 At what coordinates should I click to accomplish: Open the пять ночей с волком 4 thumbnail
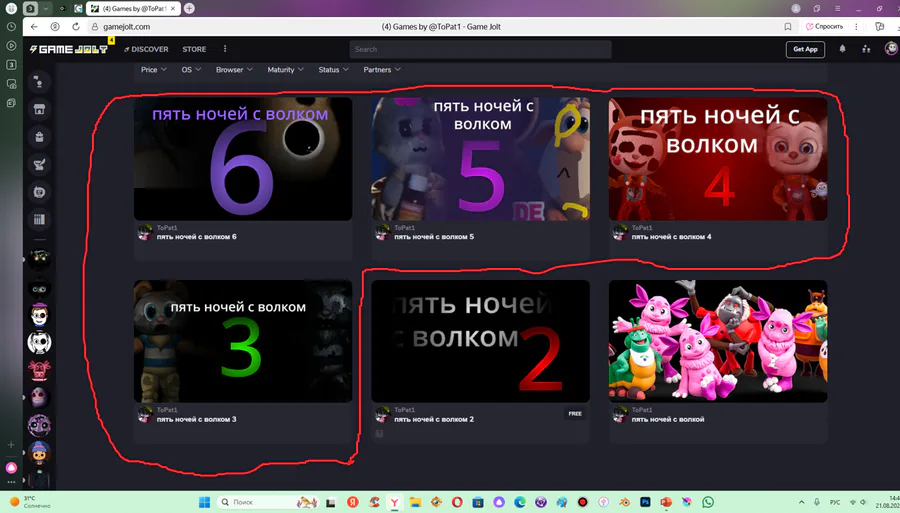pos(718,159)
